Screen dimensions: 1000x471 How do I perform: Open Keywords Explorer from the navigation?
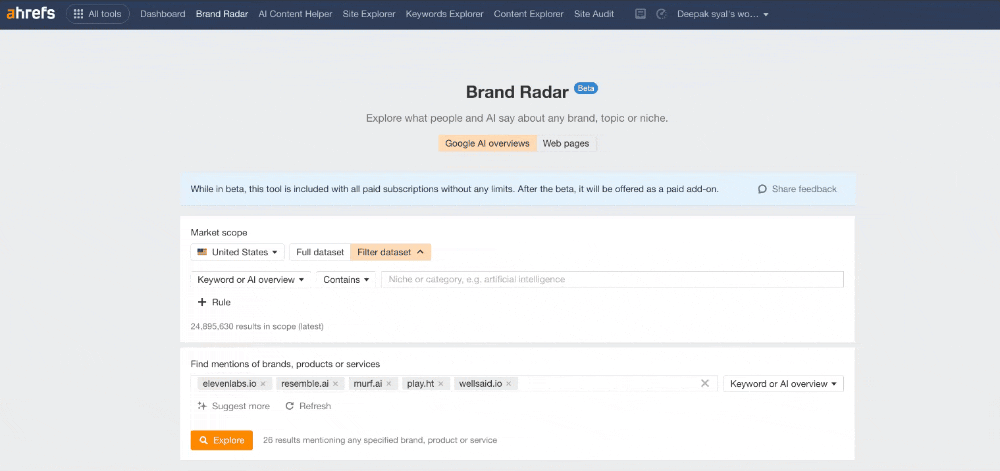(445, 14)
